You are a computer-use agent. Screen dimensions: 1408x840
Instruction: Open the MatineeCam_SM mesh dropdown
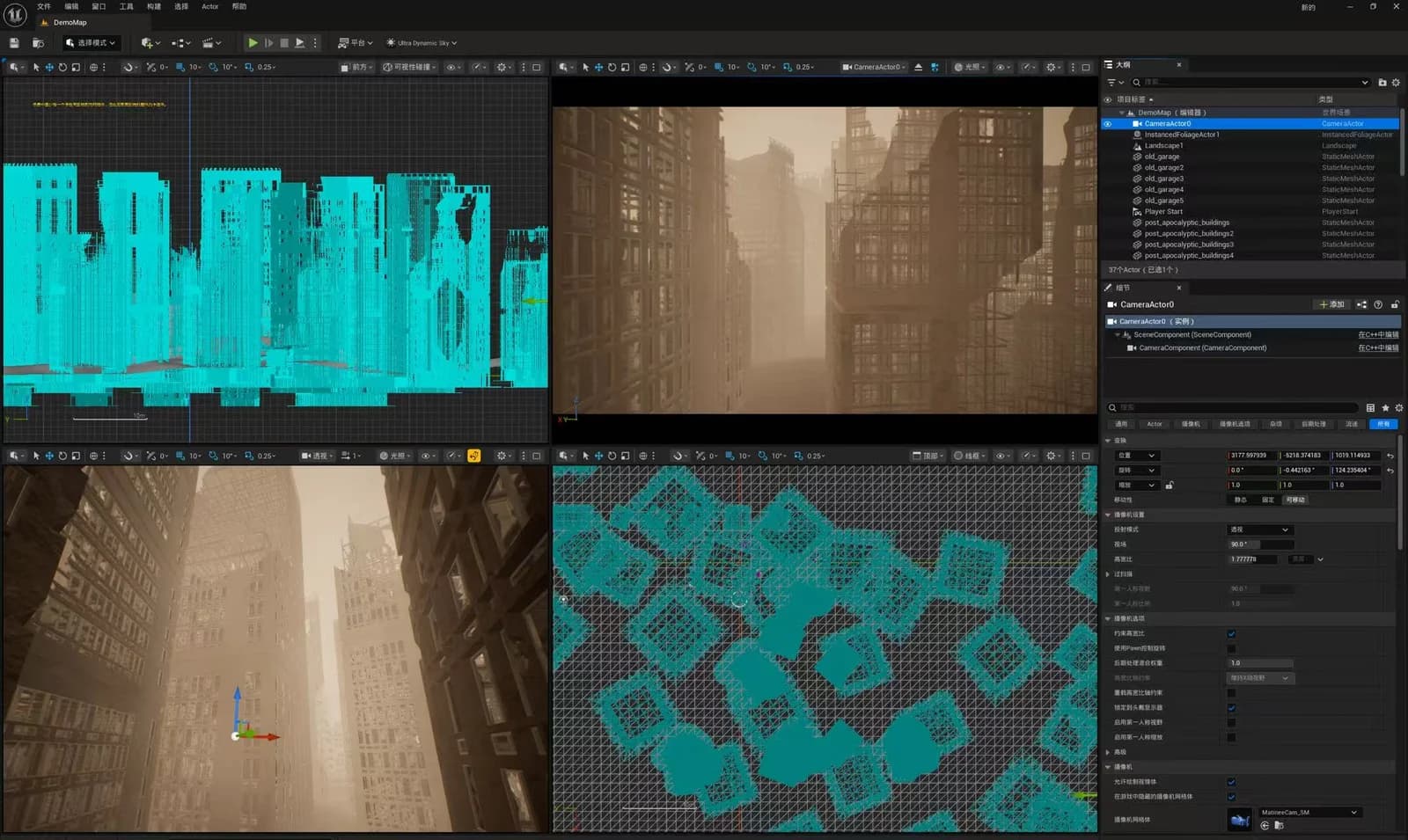tap(1309, 812)
